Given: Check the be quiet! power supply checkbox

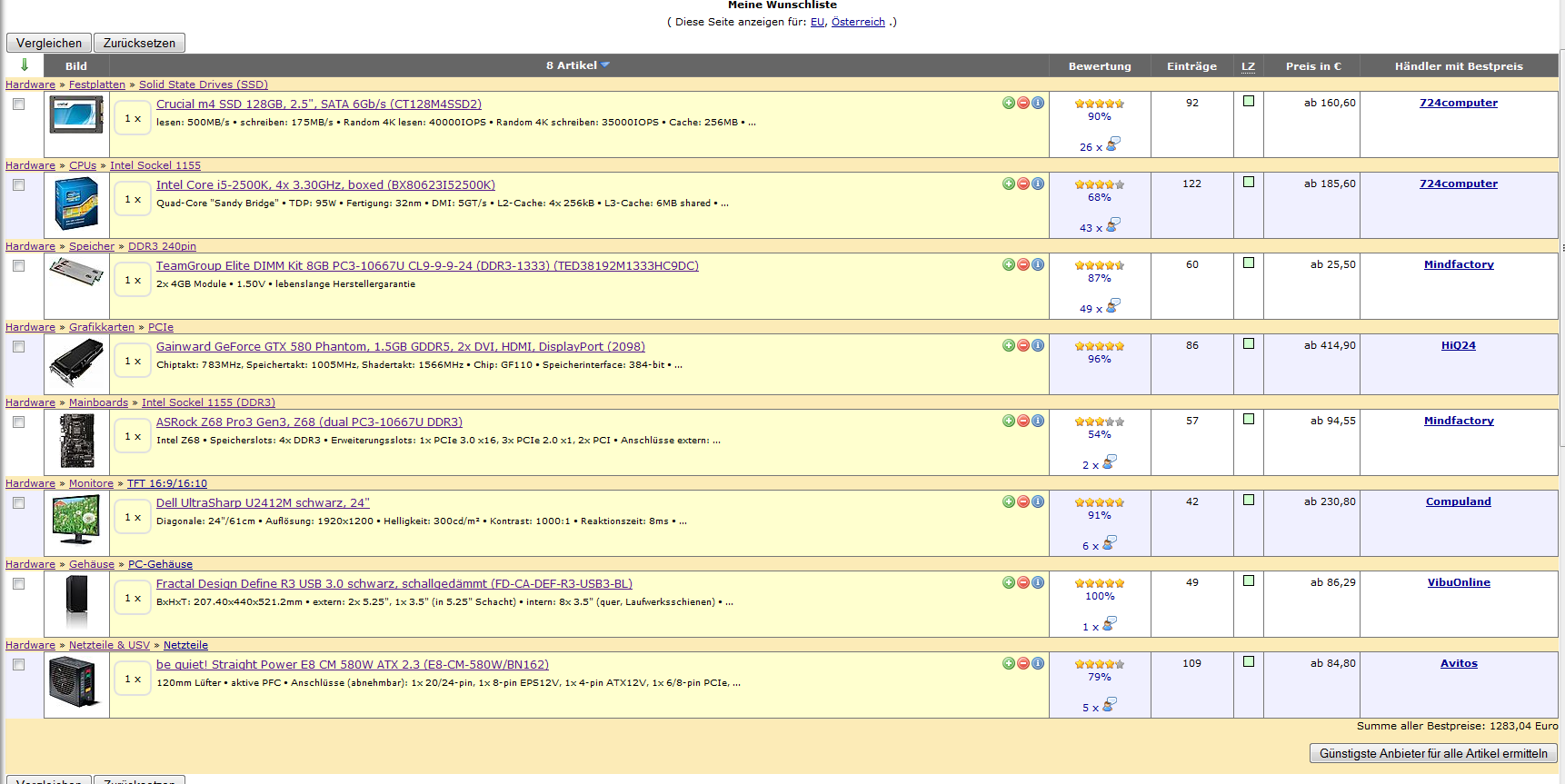Looking at the screenshot, I should (x=18, y=664).
